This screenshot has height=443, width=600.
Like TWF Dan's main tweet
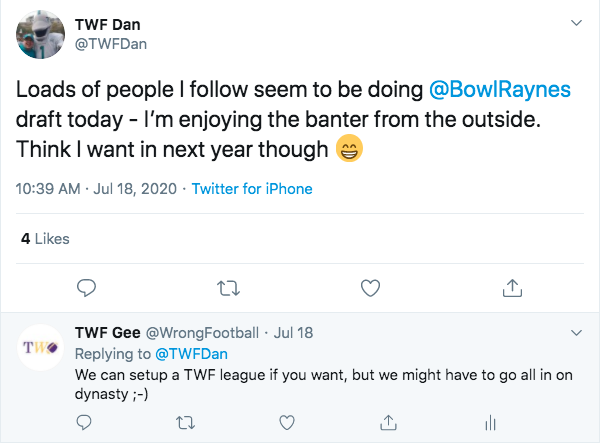(370, 287)
